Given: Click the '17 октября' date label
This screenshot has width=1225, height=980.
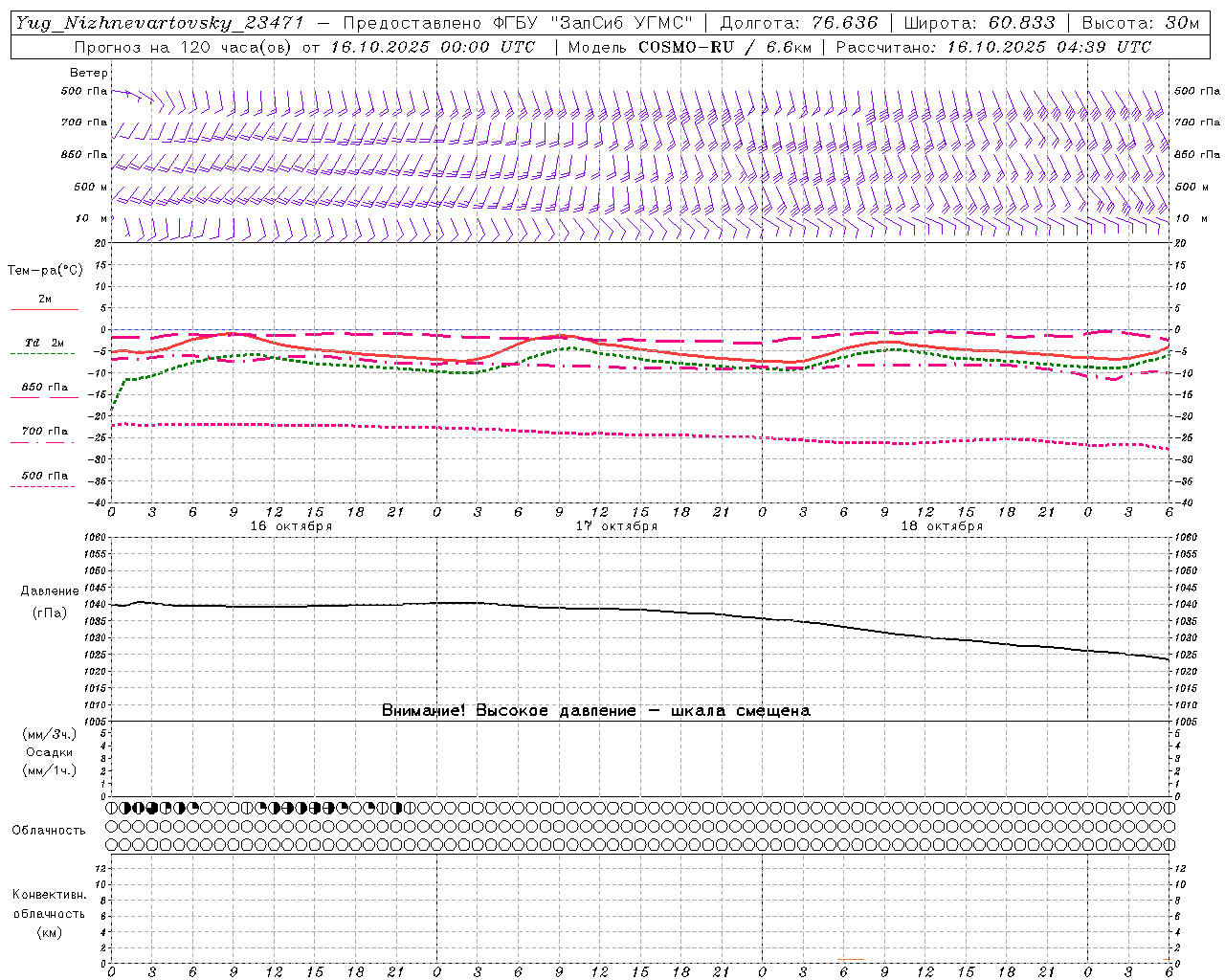Looking at the screenshot, I should tap(616, 526).
